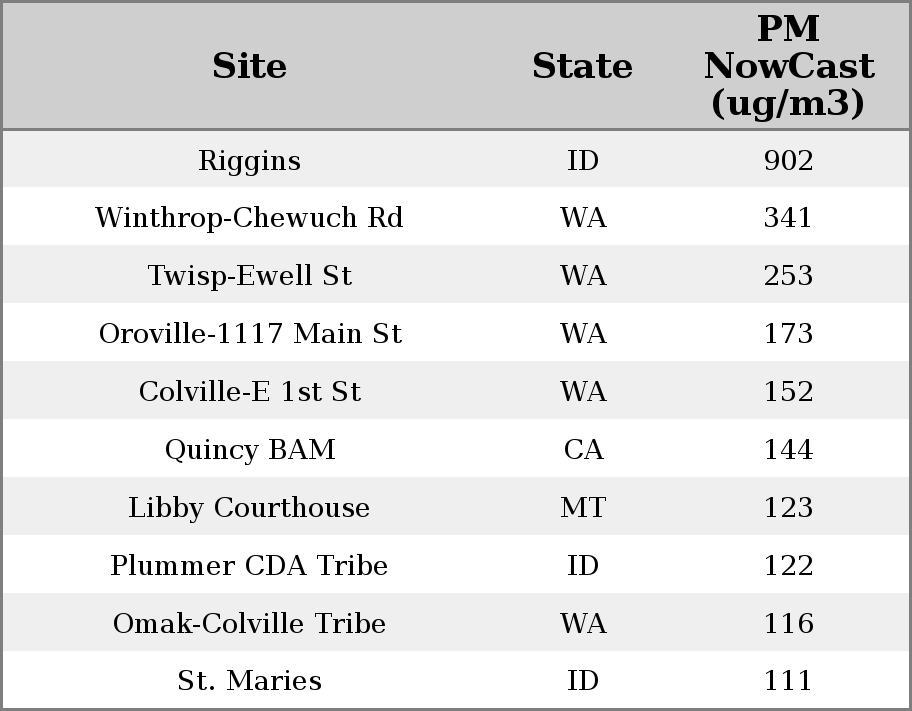This screenshot has width=912, height=711.
Task: Click the 144 PM NowCast value
Action: click(788, 450)
